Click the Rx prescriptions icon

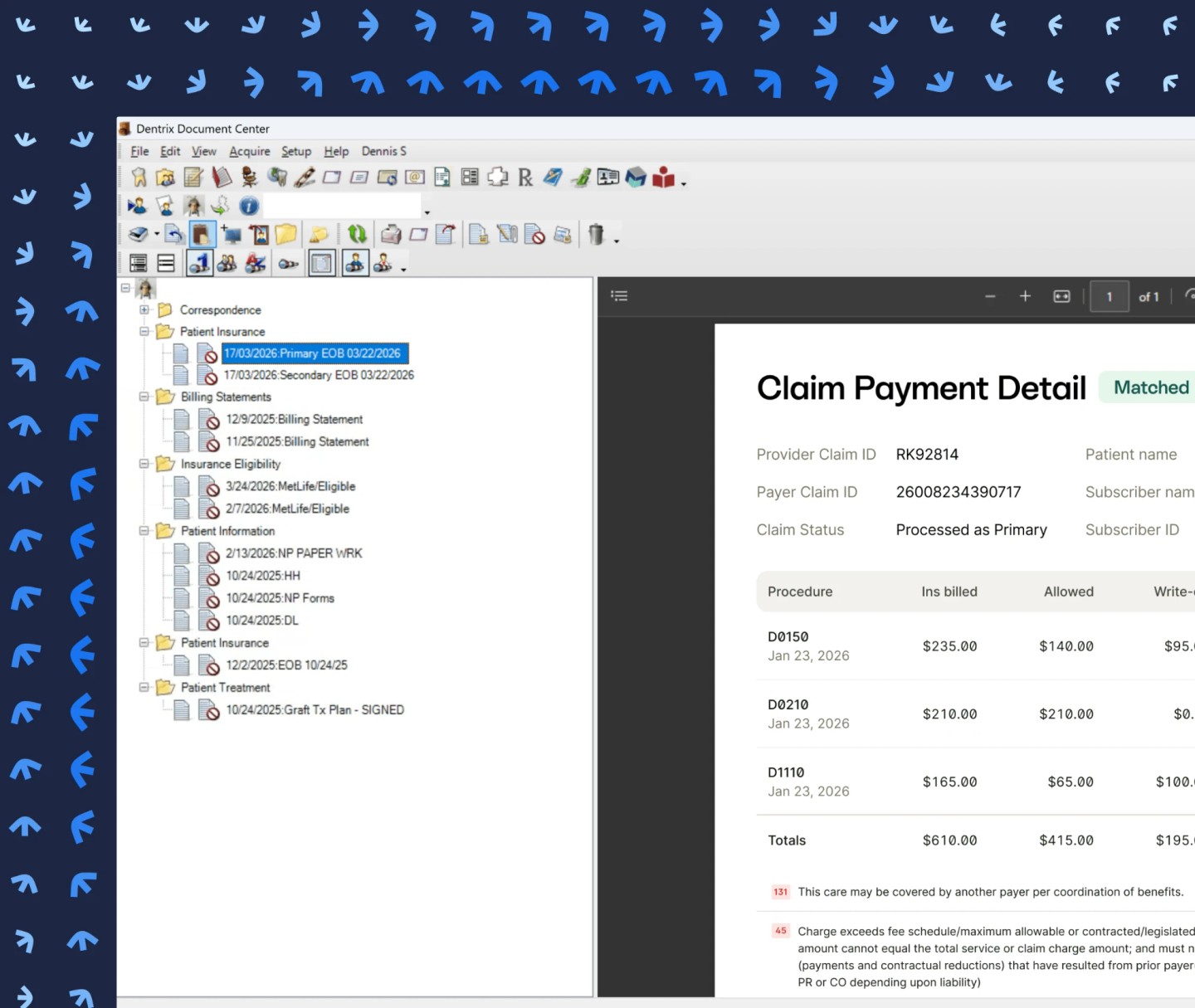(525, 177)
